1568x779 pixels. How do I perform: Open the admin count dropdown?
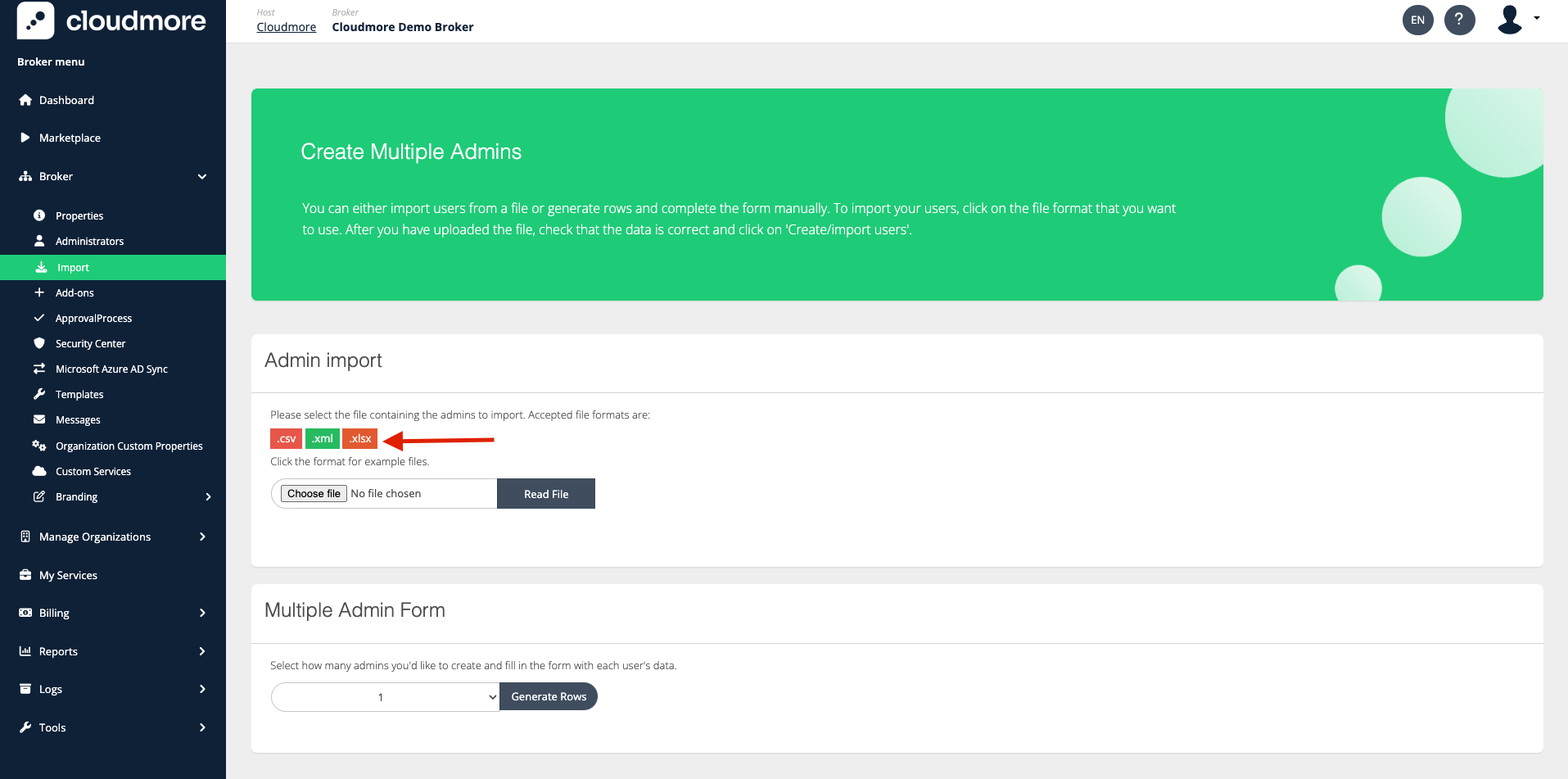pos(385,697)
